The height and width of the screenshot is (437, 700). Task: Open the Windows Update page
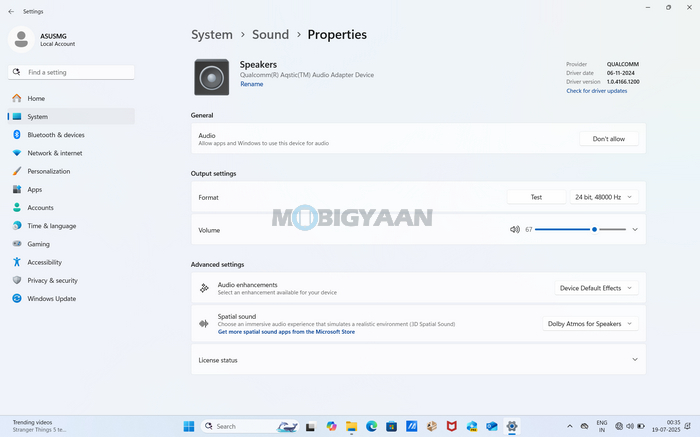(71, 298)
